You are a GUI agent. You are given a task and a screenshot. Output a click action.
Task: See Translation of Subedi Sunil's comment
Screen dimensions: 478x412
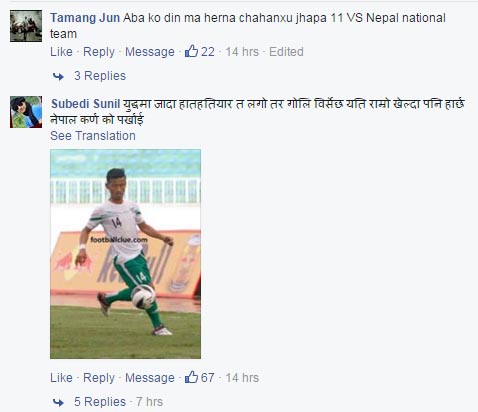coord(93,136)
